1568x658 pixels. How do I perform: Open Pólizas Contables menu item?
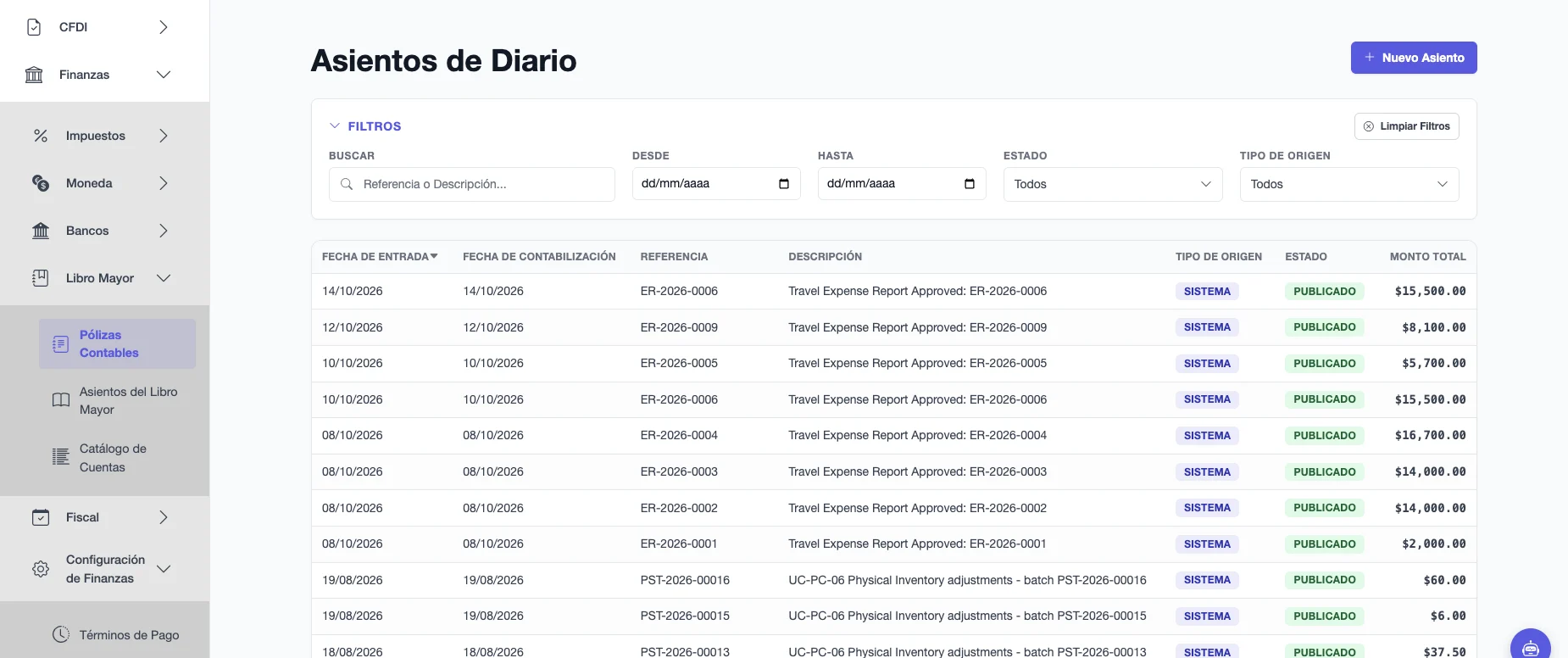click(x=117, y=344)
